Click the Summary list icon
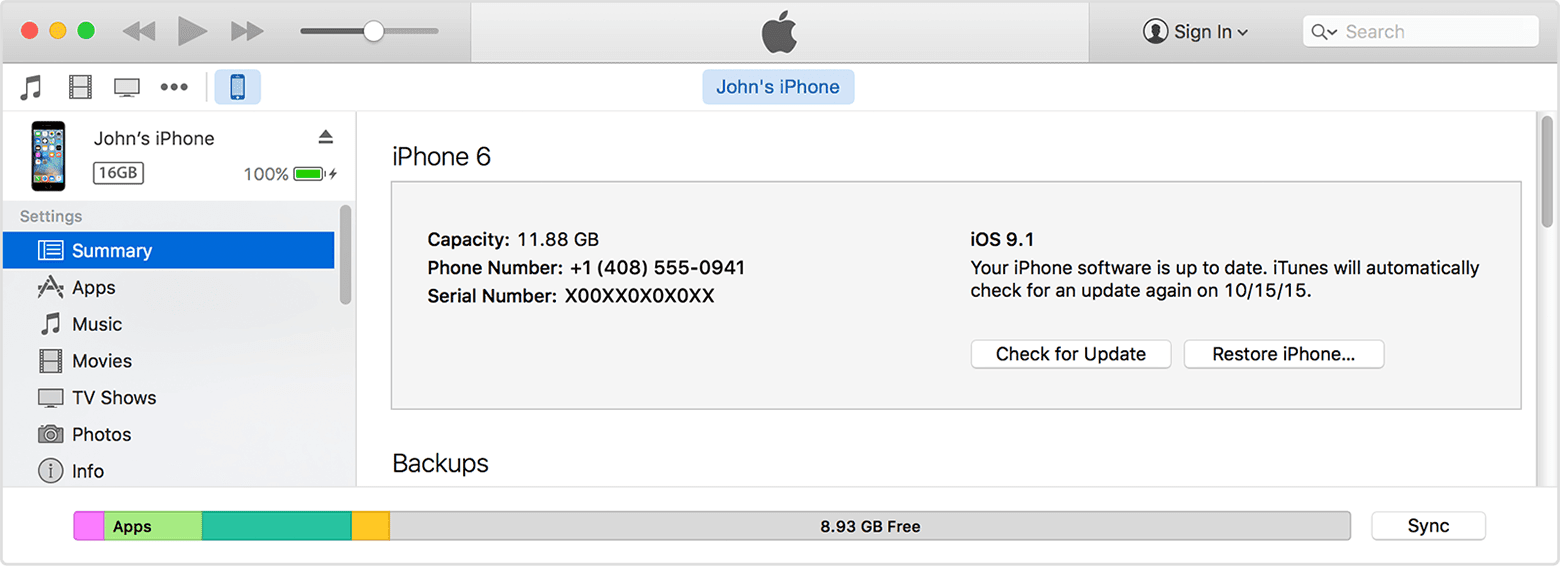Screen dimensions: 1560x566 [51, 250]
